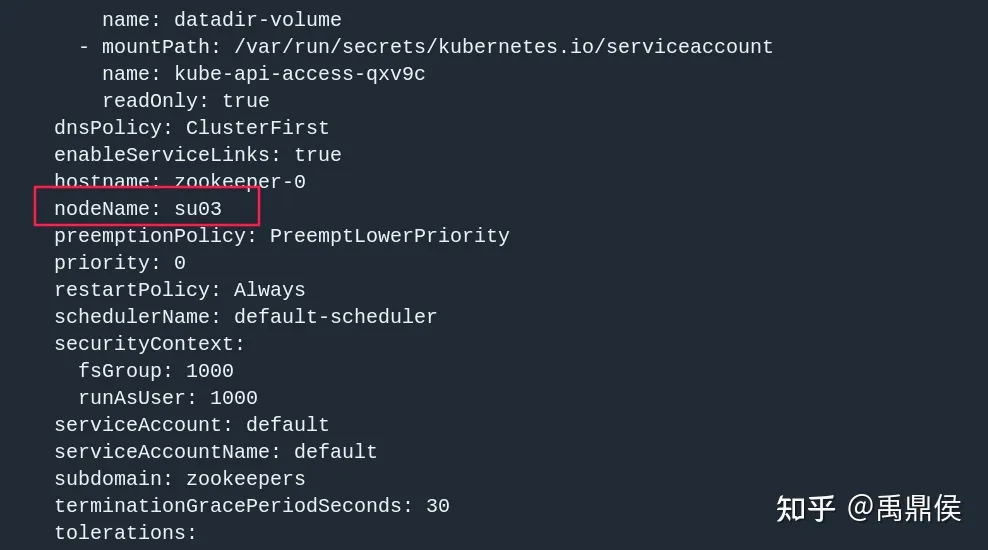Click the PreemptLowerPriority value

(x=389, y=236)
